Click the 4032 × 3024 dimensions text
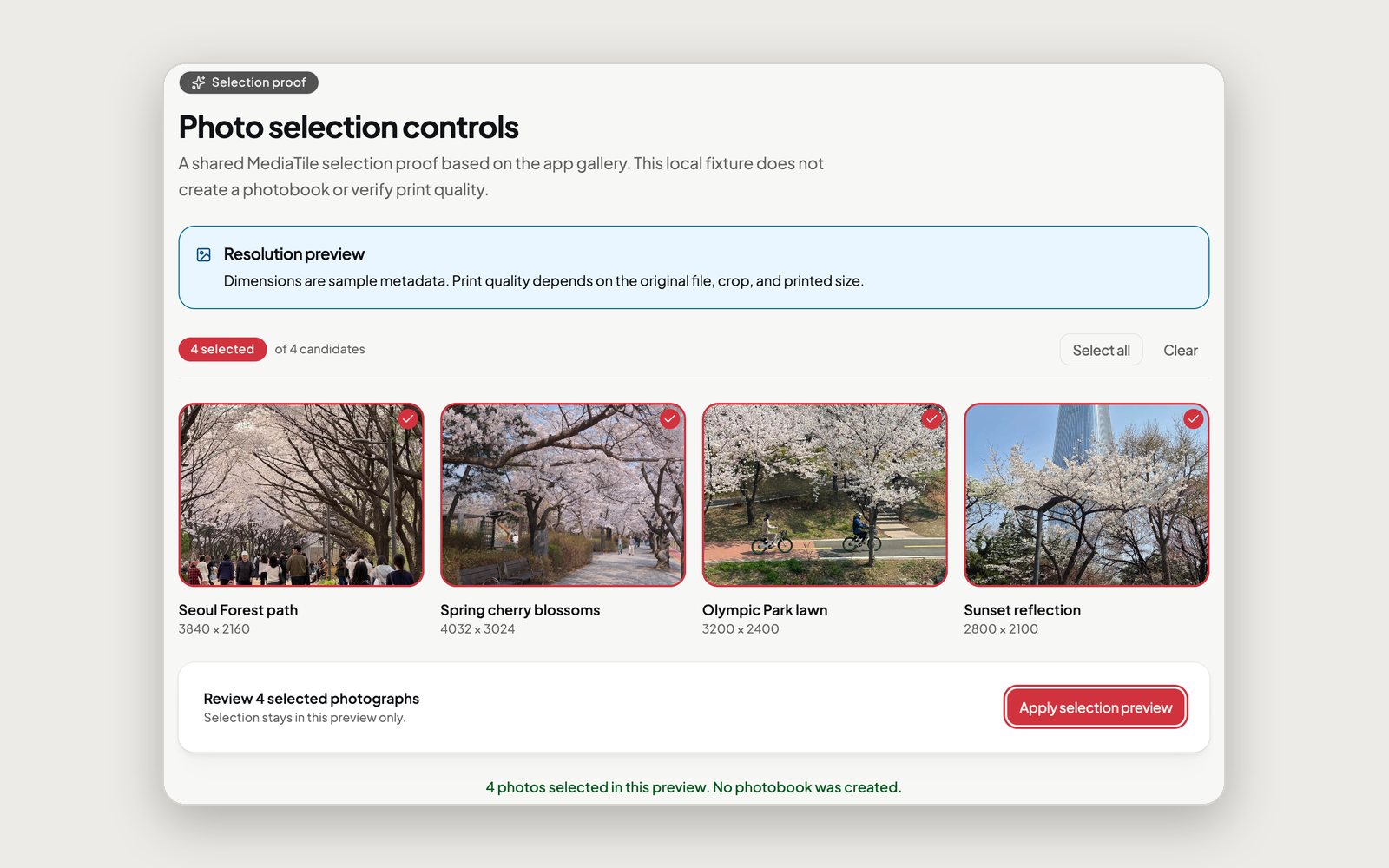This screenshot has height=868, width=1389. [477, 629]
